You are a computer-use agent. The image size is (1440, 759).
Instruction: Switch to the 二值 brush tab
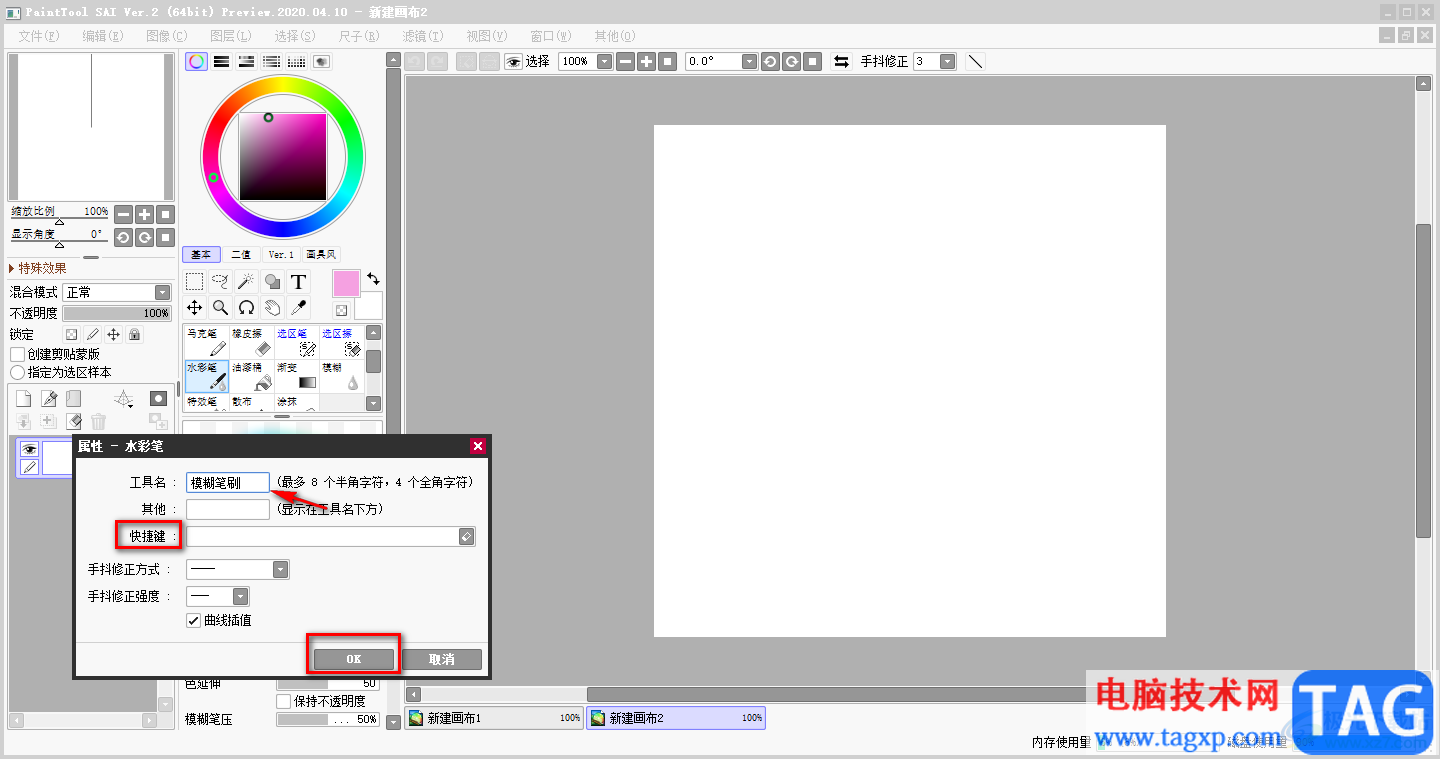[242, 254]
